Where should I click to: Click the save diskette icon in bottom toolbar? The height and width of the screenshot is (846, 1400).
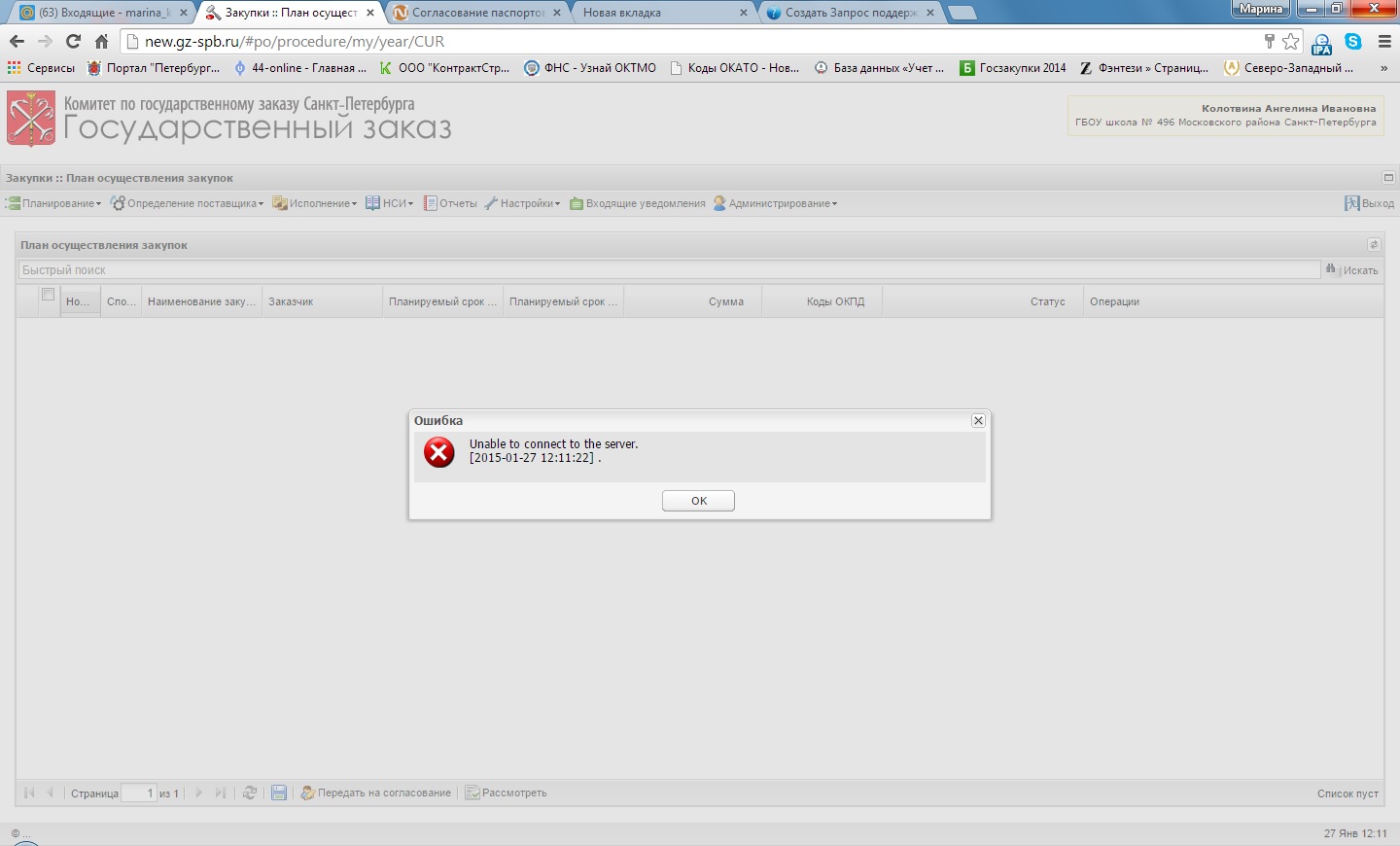pos(279,793)
